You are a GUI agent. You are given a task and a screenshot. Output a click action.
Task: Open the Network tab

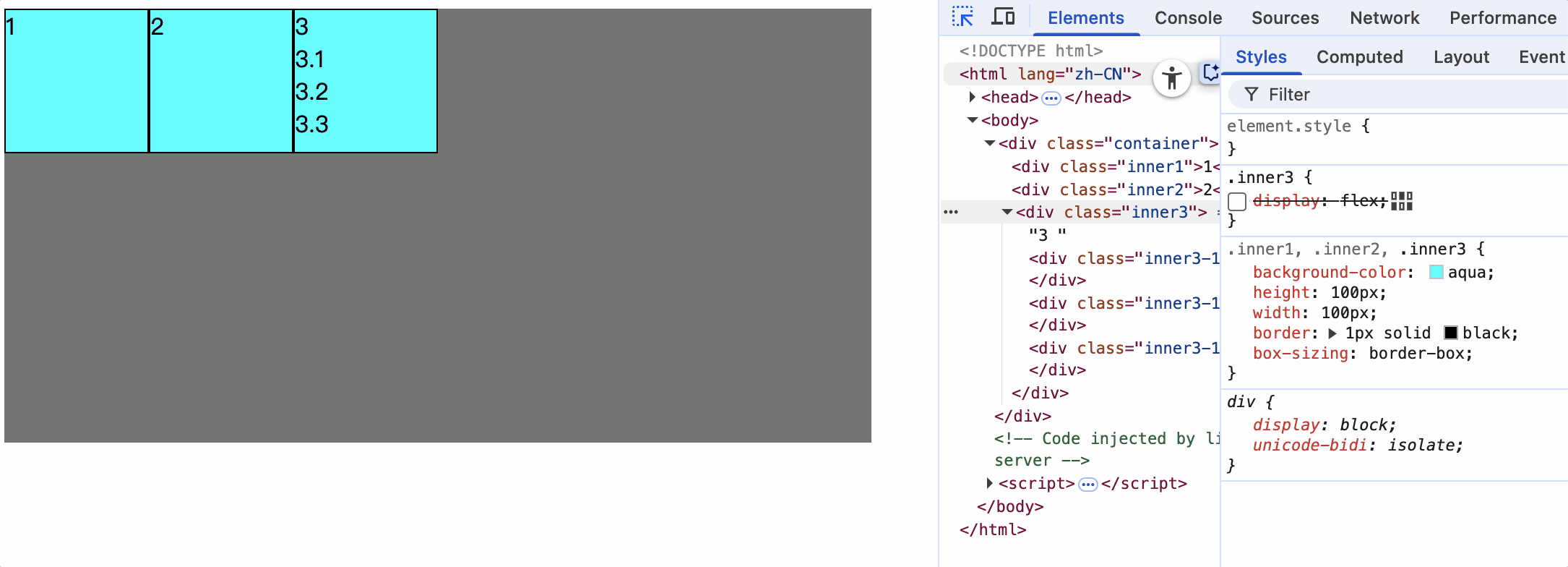pos(1385,18)
